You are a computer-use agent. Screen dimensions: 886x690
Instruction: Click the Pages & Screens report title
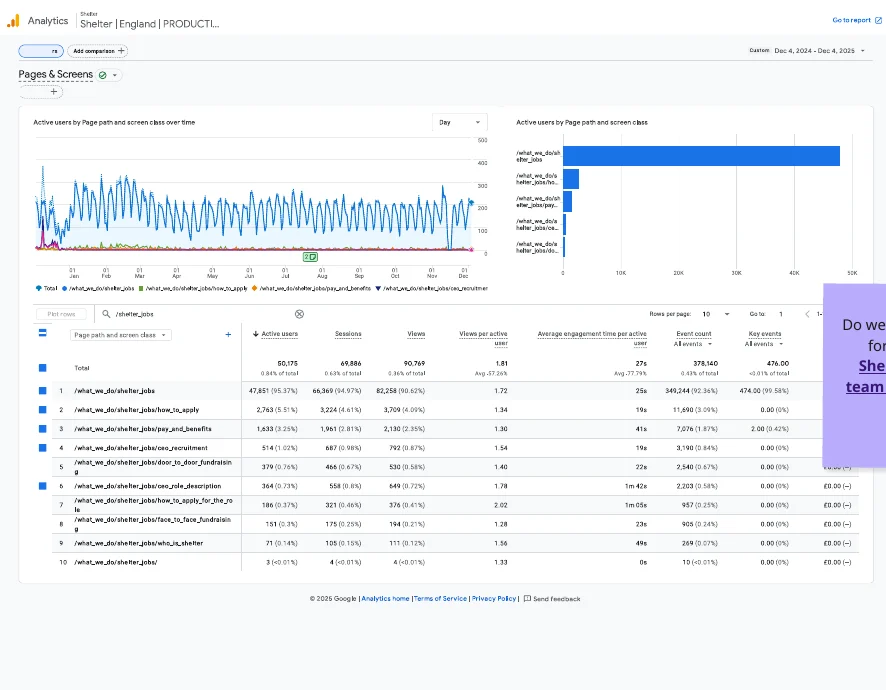pos(55,75)
